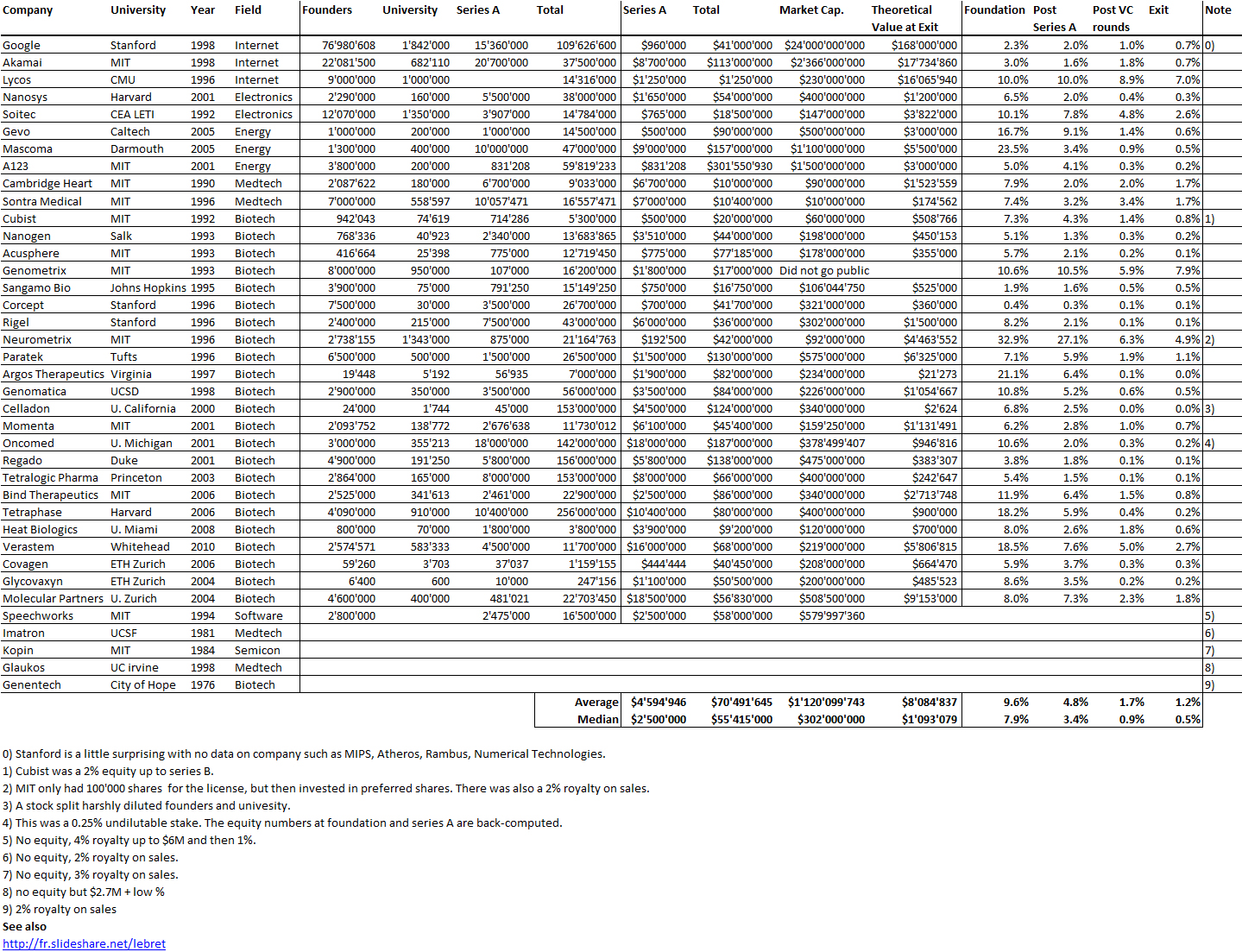This screenshot has height=952, width=1242.
Task: Select the average Series A value $4'594'946
Action: tap(659, 702)
